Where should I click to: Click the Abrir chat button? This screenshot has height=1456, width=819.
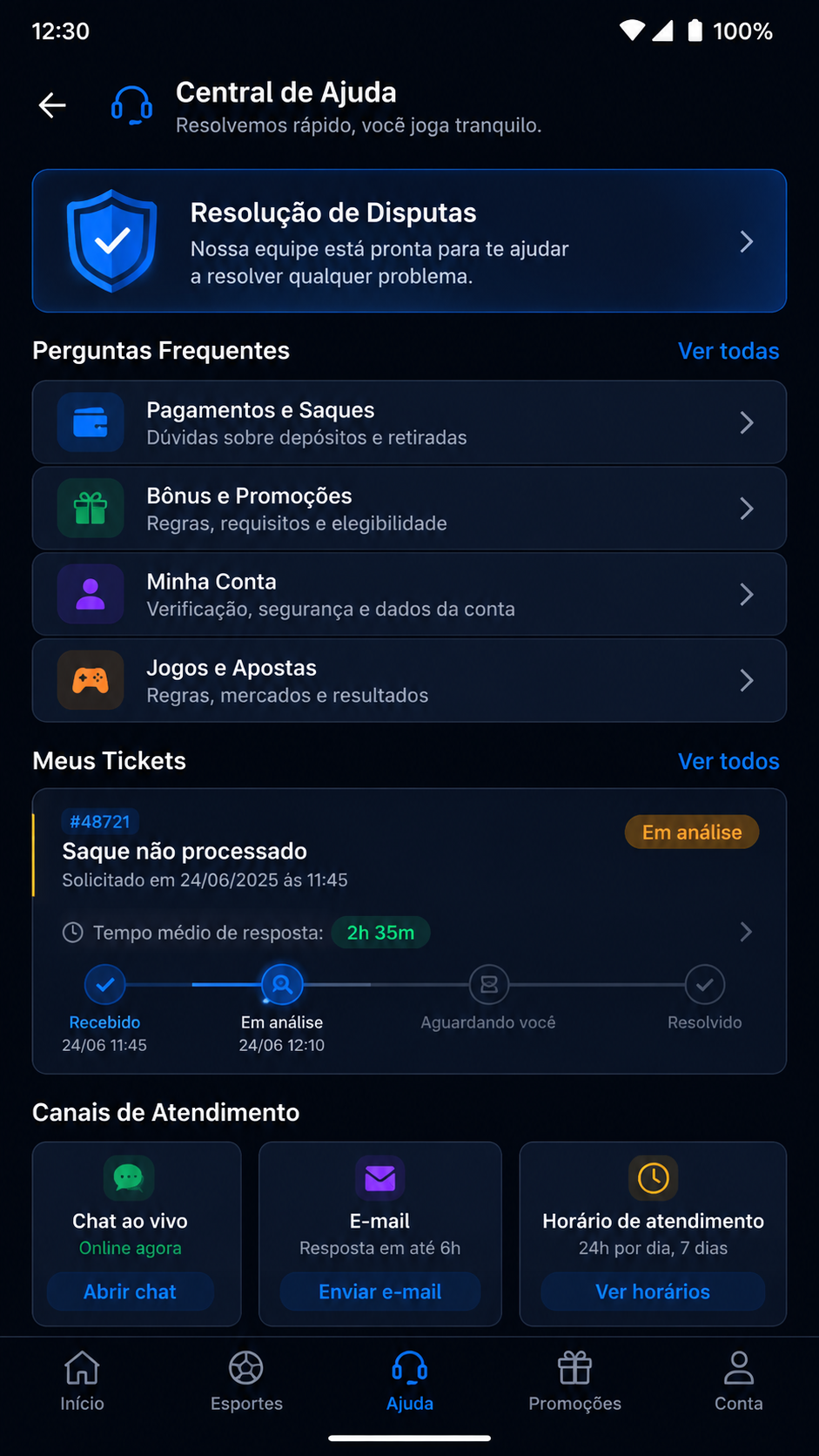click(x=130, y=1291)
